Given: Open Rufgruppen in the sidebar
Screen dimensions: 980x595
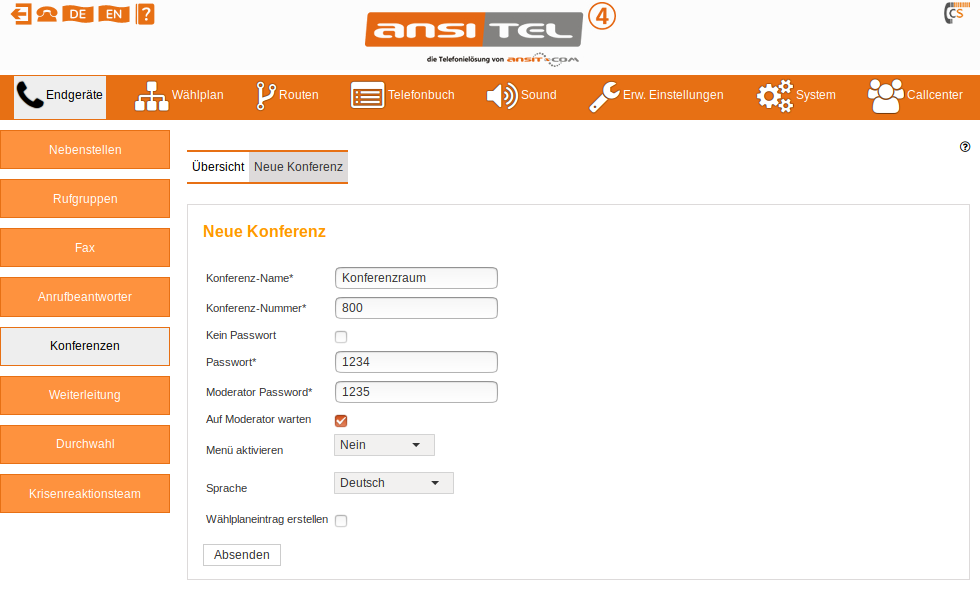Looking at the screenshot, I should [85, 199].
